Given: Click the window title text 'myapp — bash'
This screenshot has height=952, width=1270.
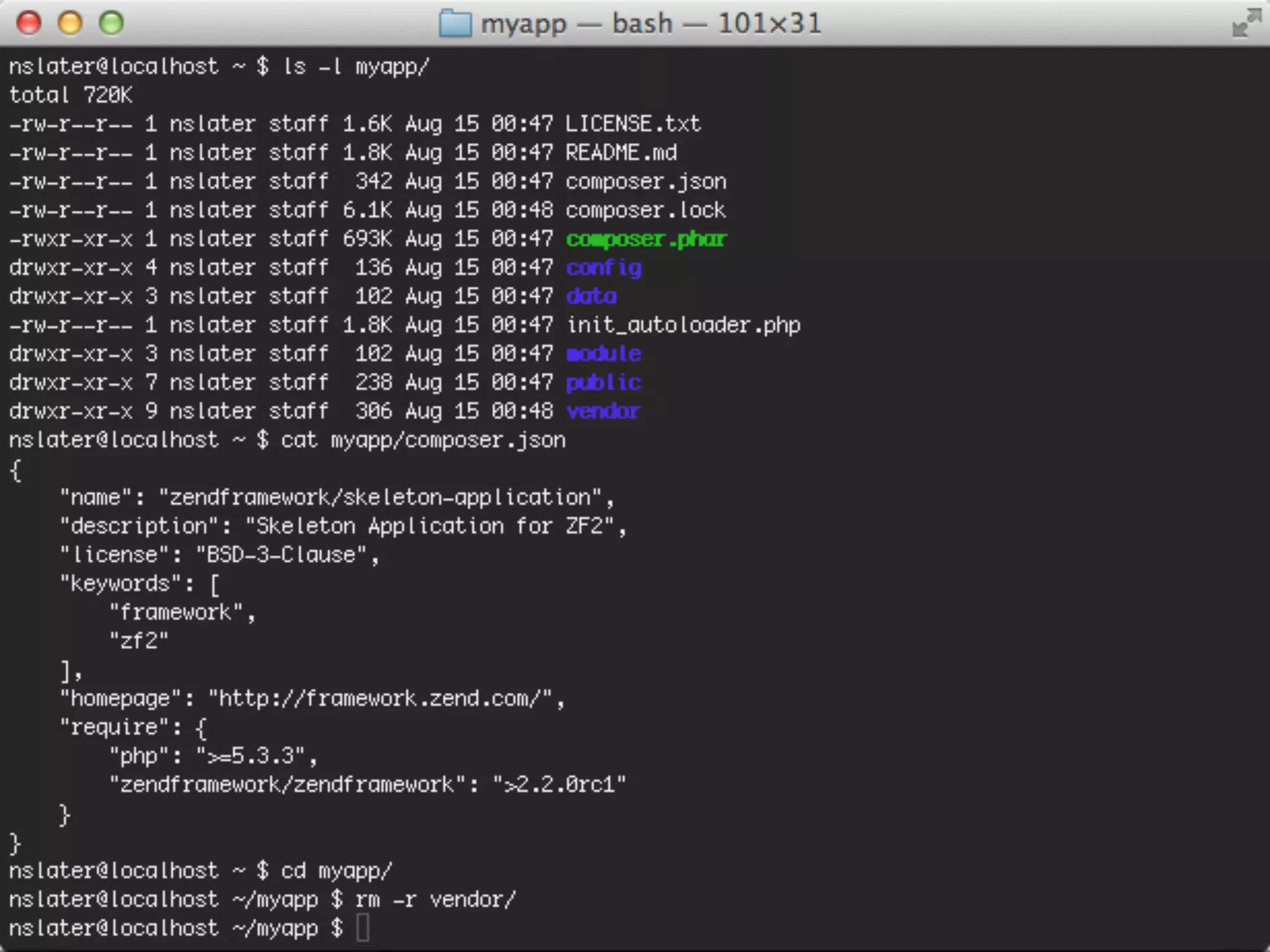Looking at the screenshot, I should (577, 24).
